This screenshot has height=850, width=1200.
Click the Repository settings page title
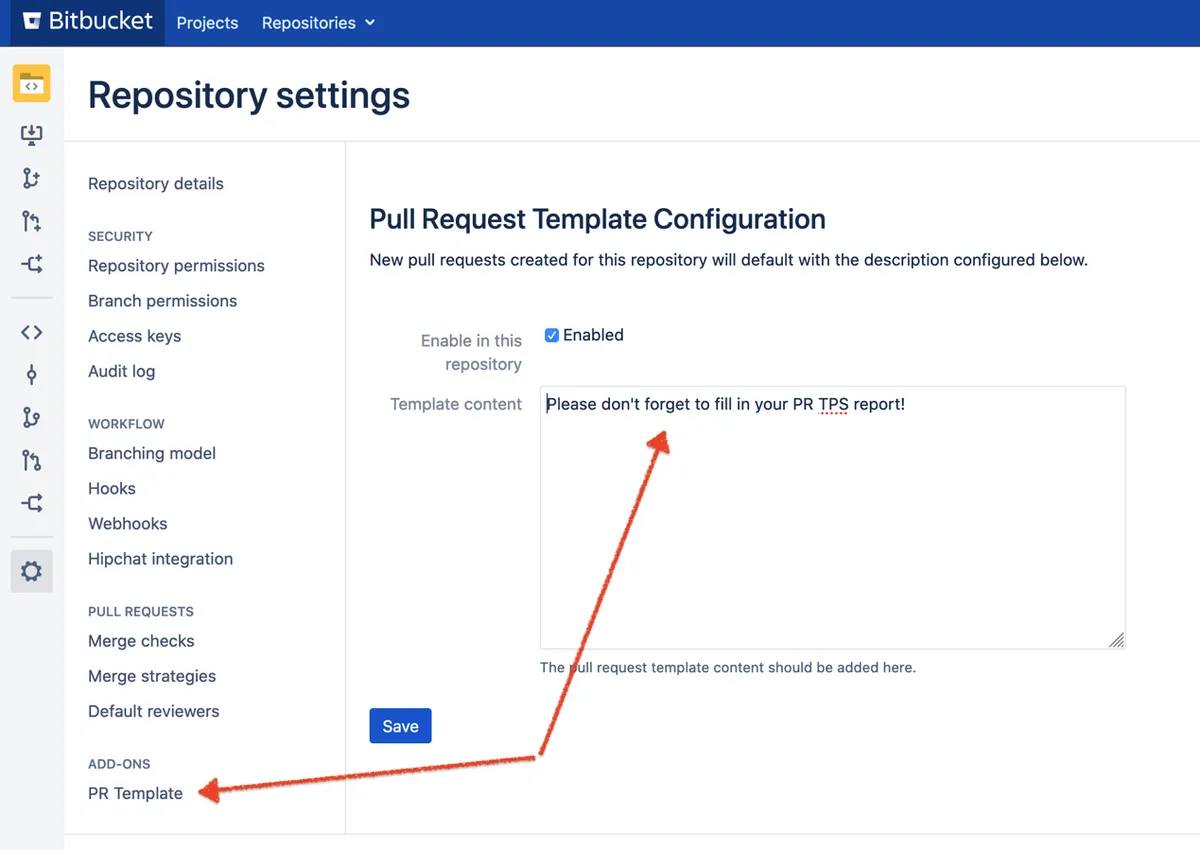[249, 95]
